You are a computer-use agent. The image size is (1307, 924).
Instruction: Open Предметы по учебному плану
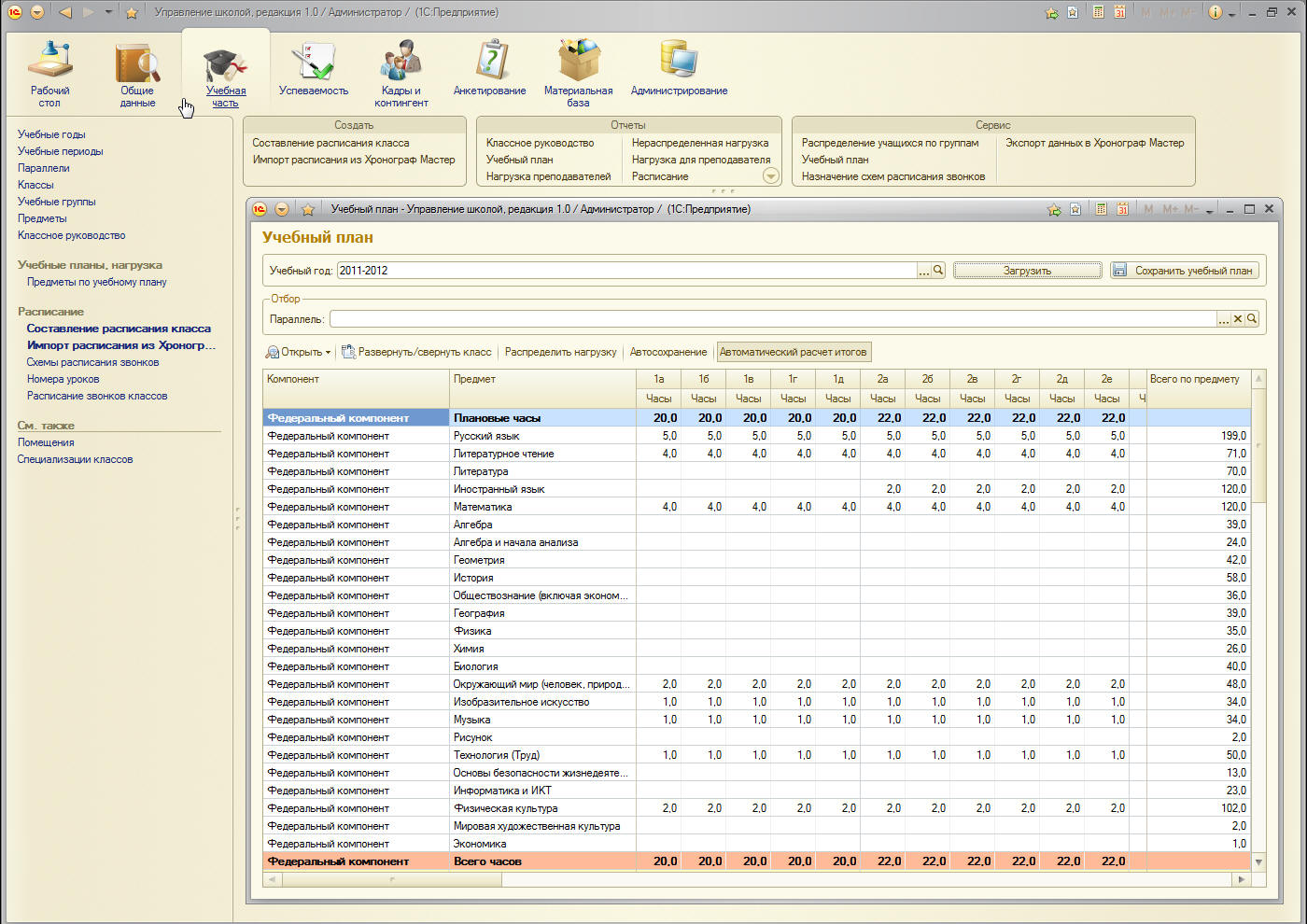[x=97, y=282]
